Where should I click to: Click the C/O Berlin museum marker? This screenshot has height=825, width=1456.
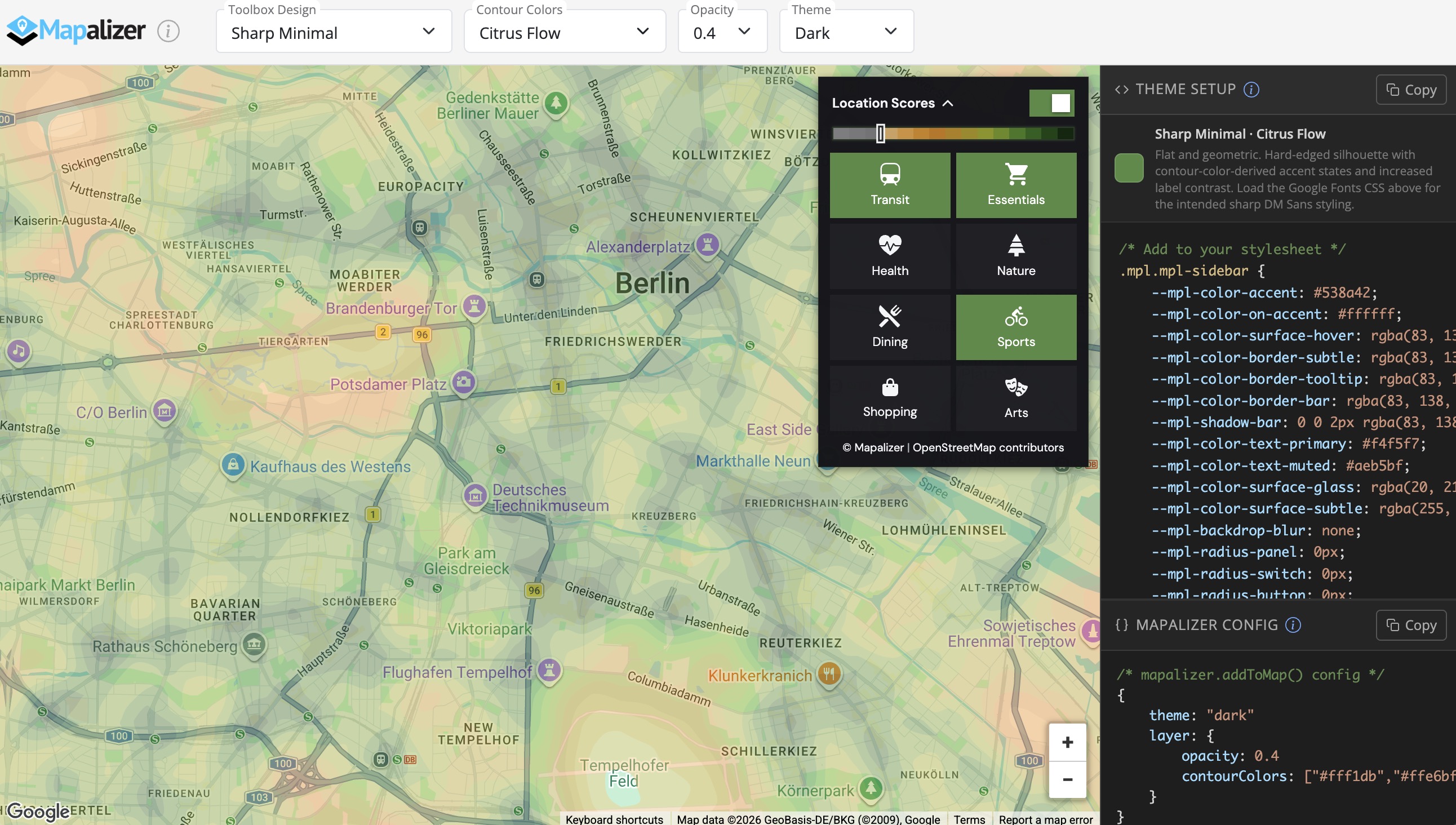pos(165,411)
